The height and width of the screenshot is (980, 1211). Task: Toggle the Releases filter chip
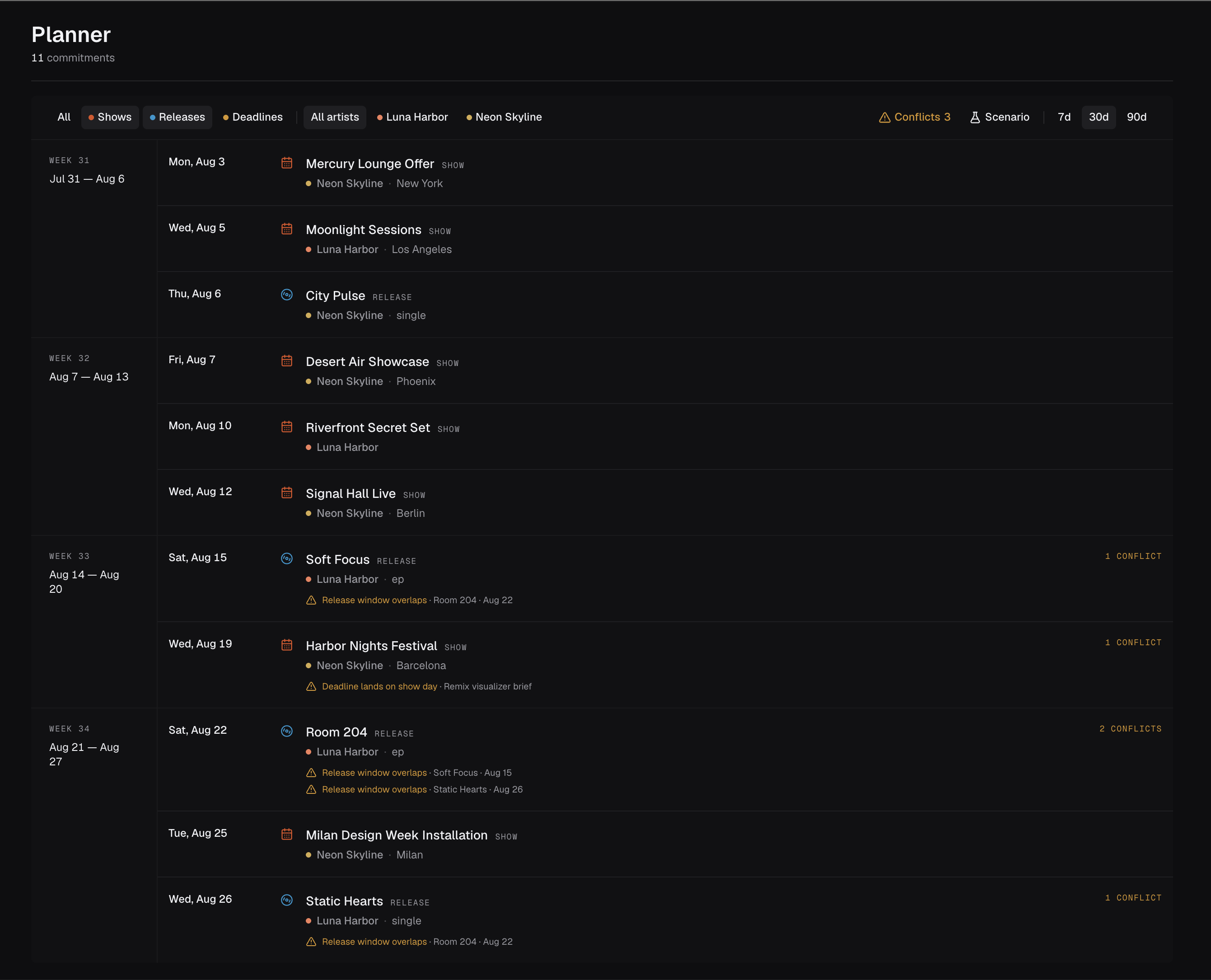[177, 117]
